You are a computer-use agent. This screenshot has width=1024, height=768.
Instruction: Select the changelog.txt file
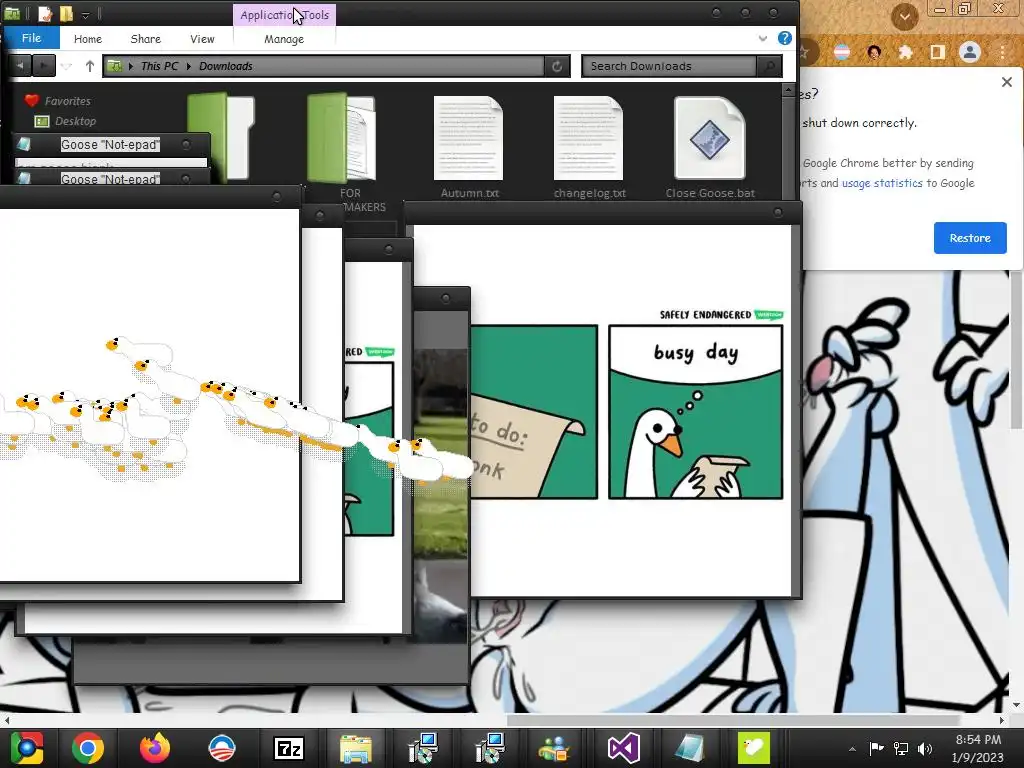[589, 147]
